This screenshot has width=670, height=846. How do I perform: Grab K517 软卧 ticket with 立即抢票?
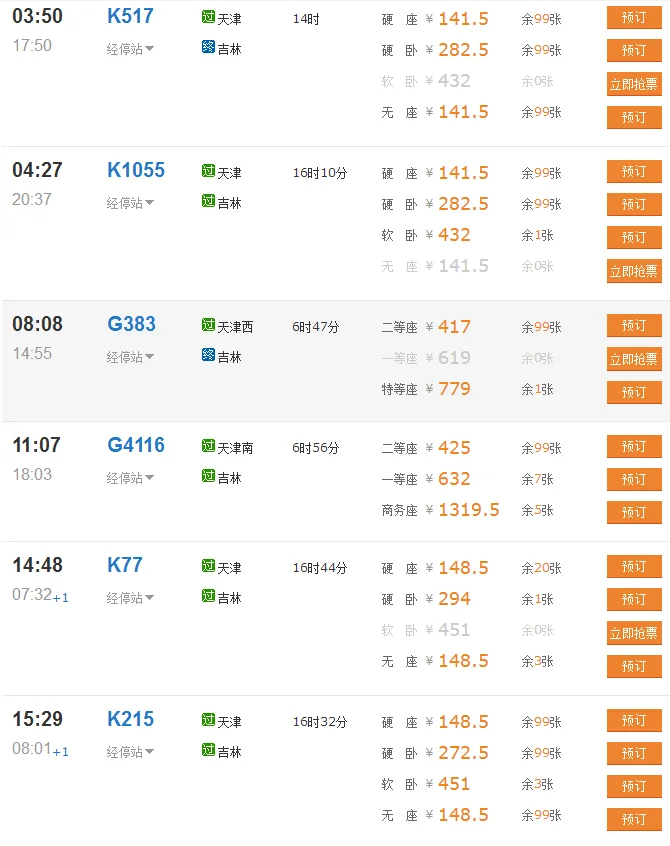[634, 84]
